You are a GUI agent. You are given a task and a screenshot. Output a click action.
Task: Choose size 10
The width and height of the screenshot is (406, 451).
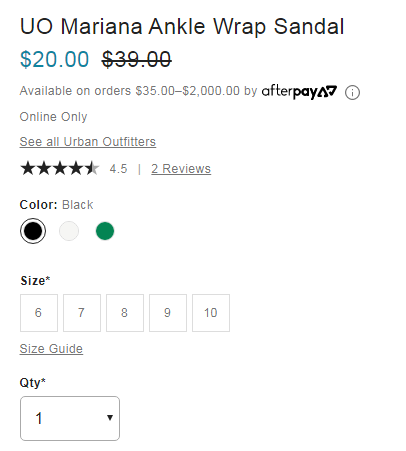pyautogui.click(x=211, y=313)
